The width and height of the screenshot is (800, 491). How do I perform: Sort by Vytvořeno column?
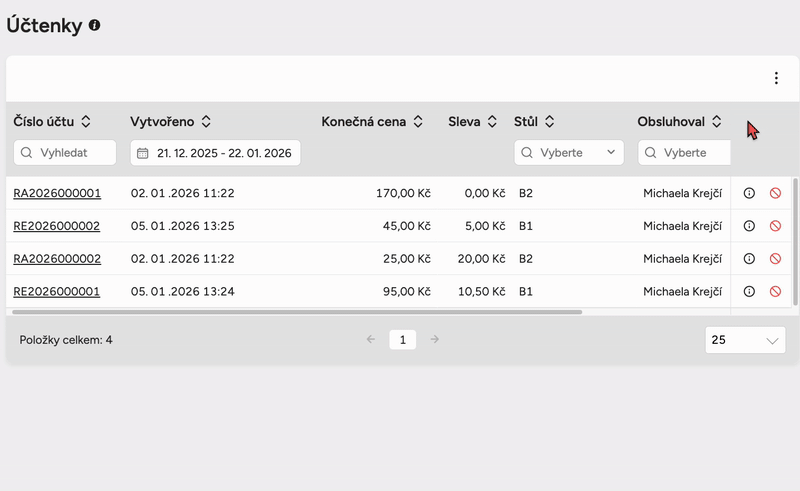coord(206,122)
